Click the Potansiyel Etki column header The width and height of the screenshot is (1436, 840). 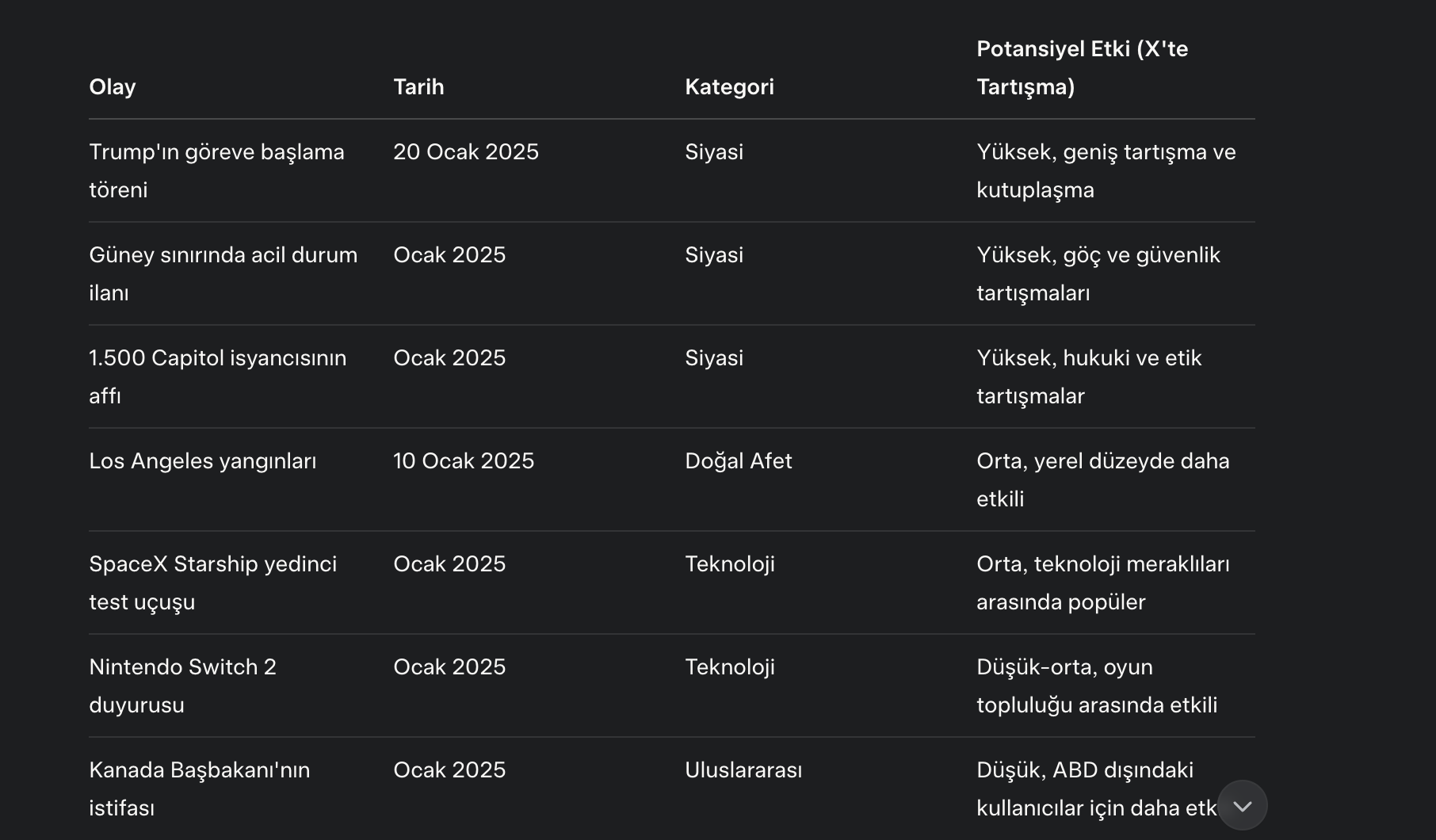[1083, 68]
